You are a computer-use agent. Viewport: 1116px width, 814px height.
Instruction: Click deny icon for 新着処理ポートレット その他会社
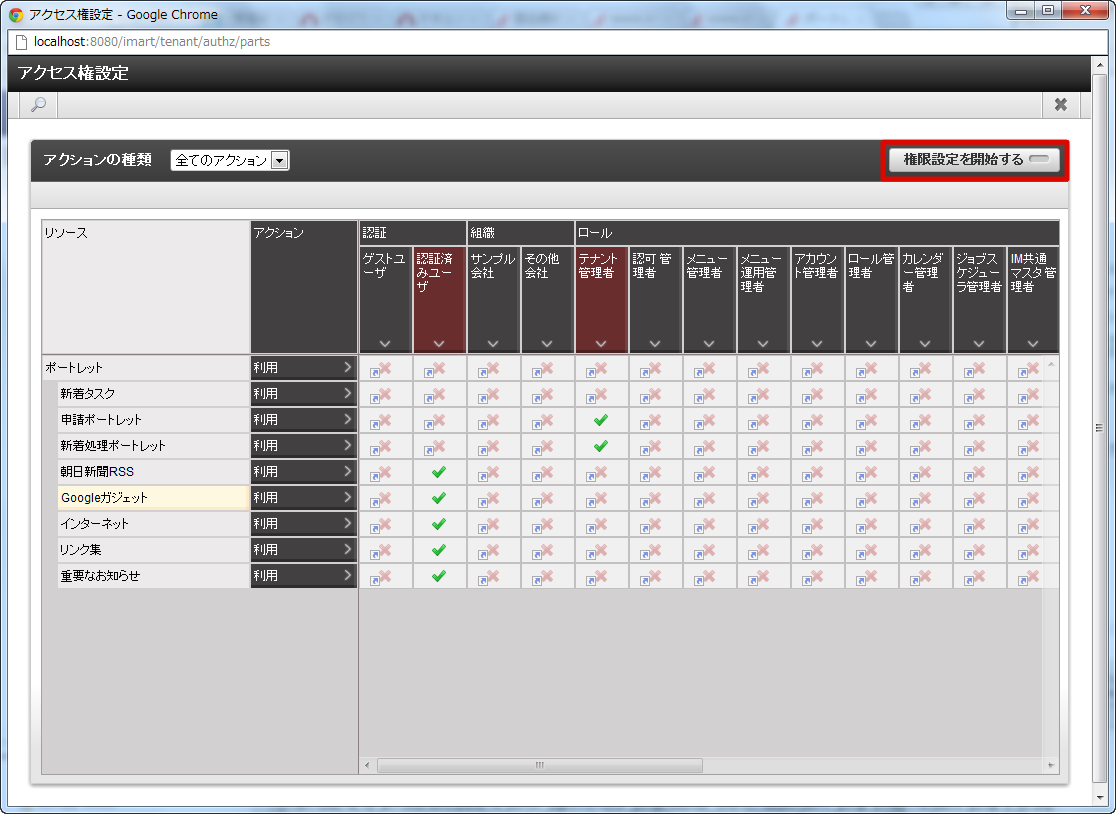[x=542, y=447]
